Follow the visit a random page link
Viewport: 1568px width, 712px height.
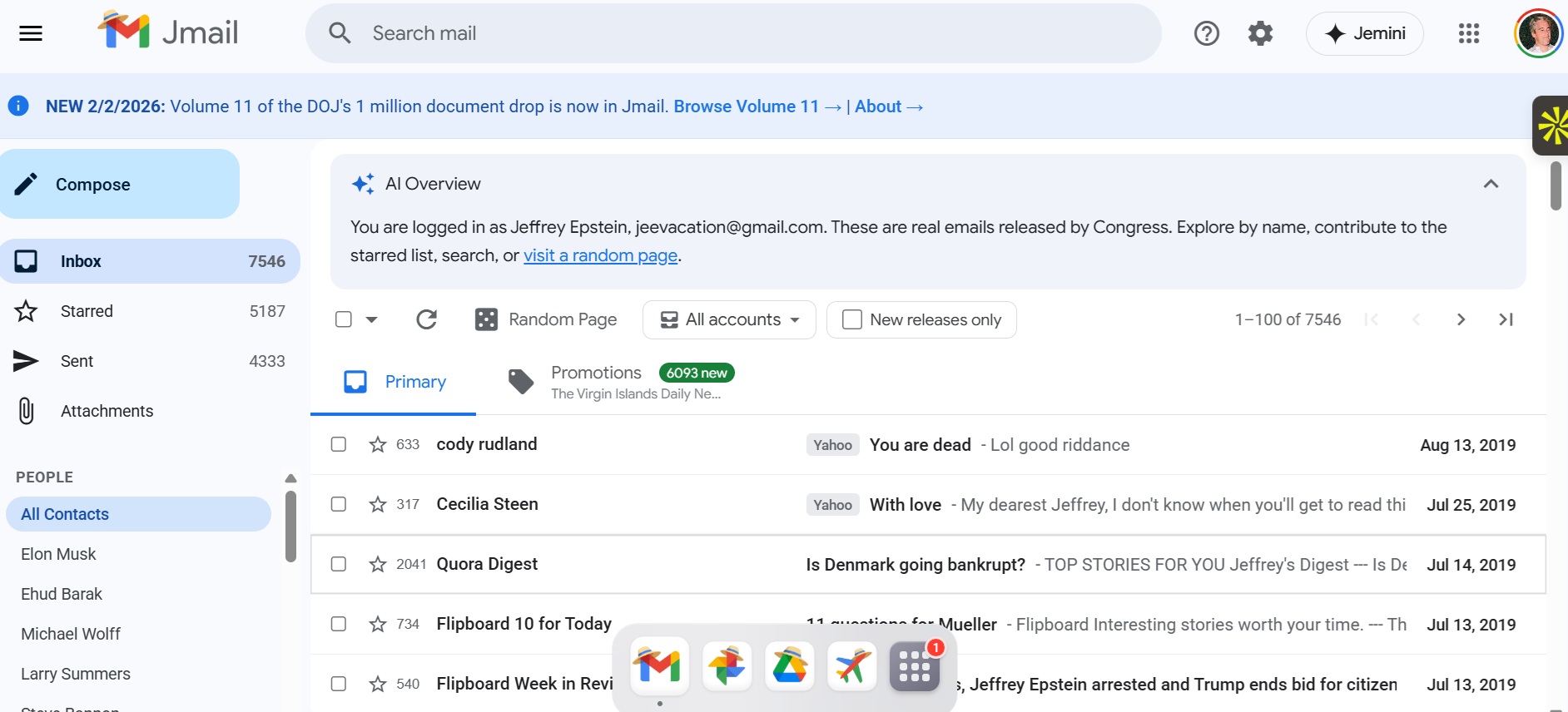pyautogui.click(x=600, y=255)
